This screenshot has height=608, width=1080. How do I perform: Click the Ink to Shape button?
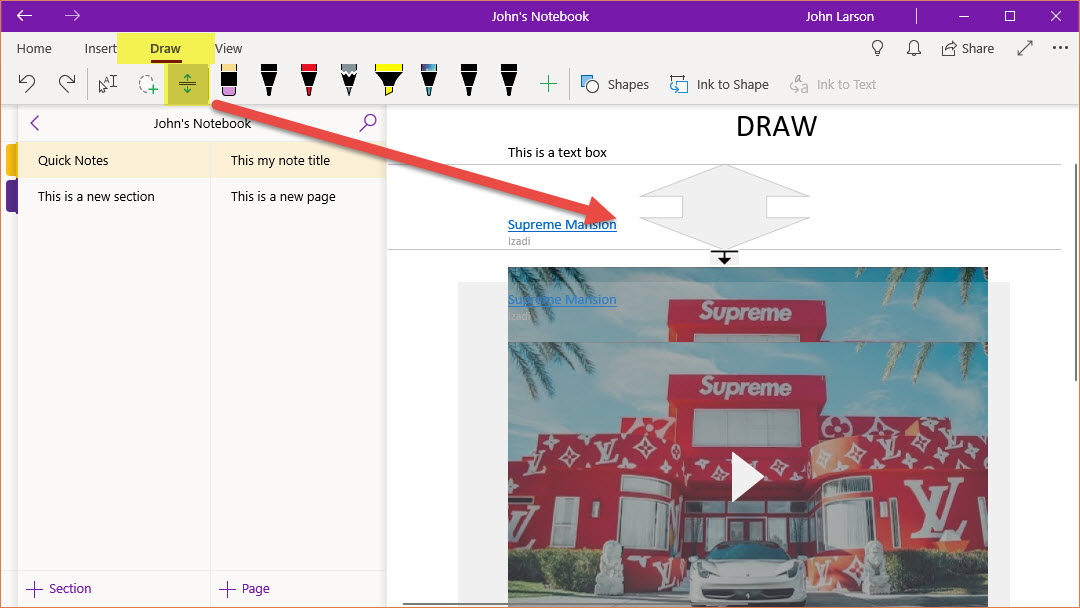[x=719, y=84]
